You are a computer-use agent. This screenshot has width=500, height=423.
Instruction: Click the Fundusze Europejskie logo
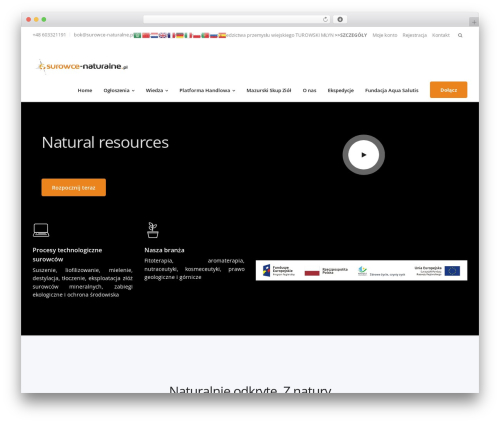[x=279, y=271]
